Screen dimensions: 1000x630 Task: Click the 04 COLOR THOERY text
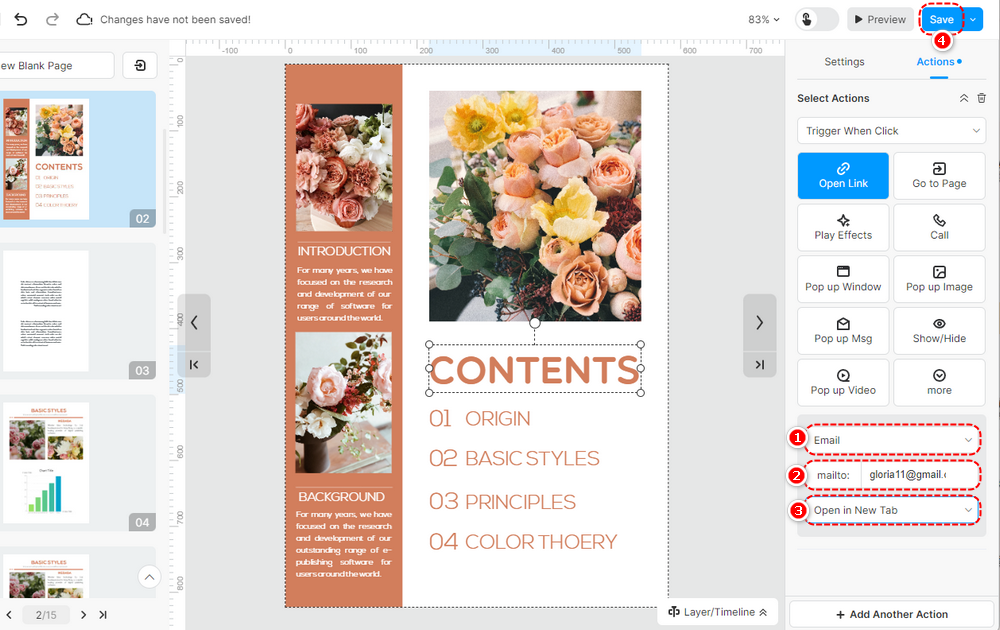tap(523, 541)
